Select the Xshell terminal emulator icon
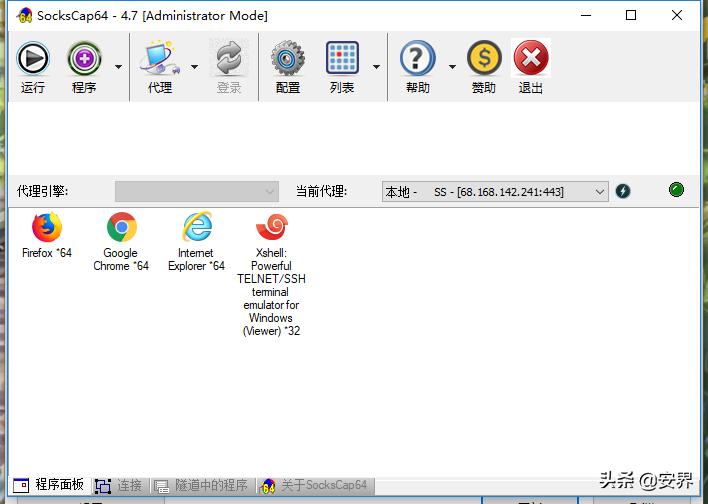Screen dimensions: 708x504 [271, 227]
